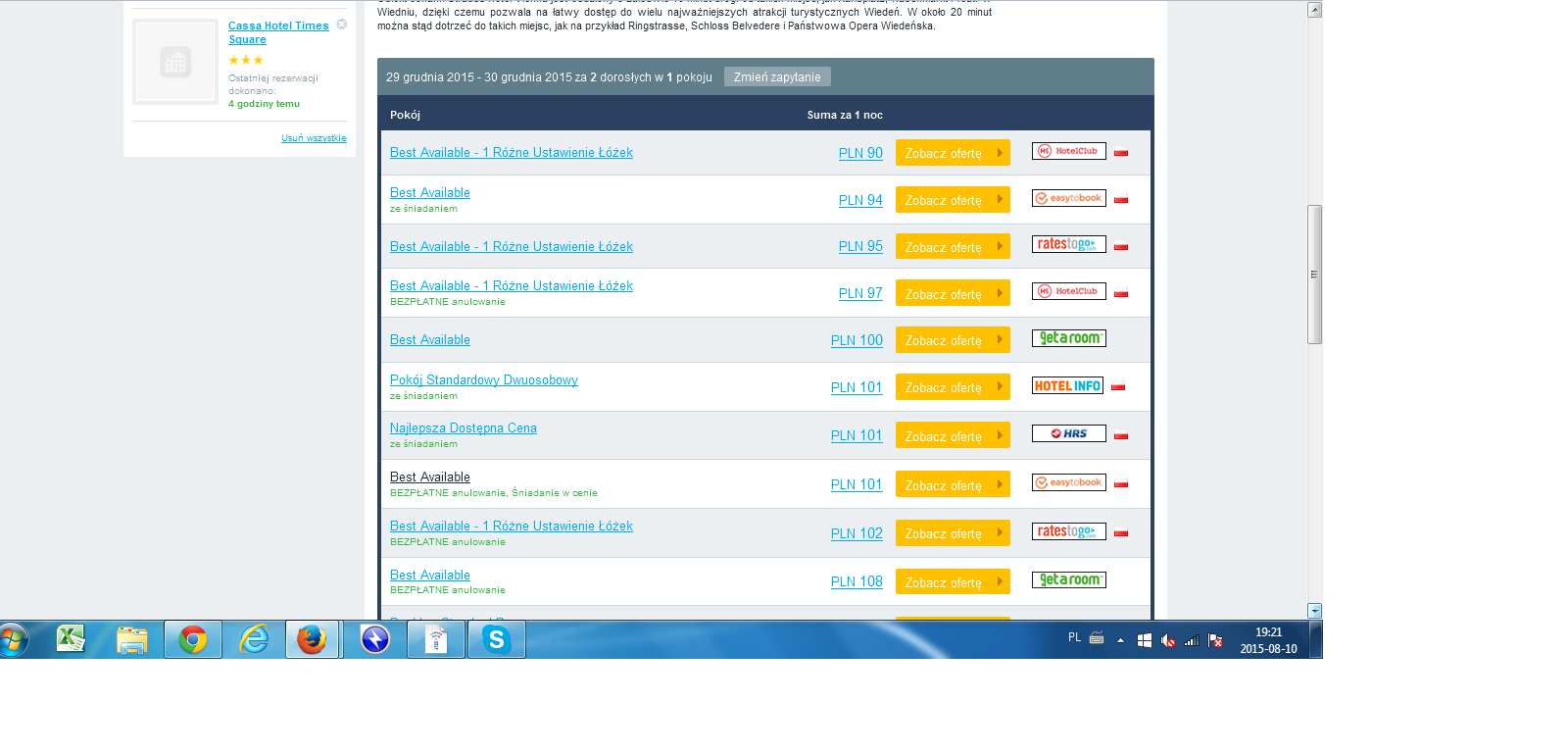Open the 'Pokój Standardowy Dwuosobowy' room link
Image resolution: width=1568 pixels, height=753 pixels.
[484, 379]
